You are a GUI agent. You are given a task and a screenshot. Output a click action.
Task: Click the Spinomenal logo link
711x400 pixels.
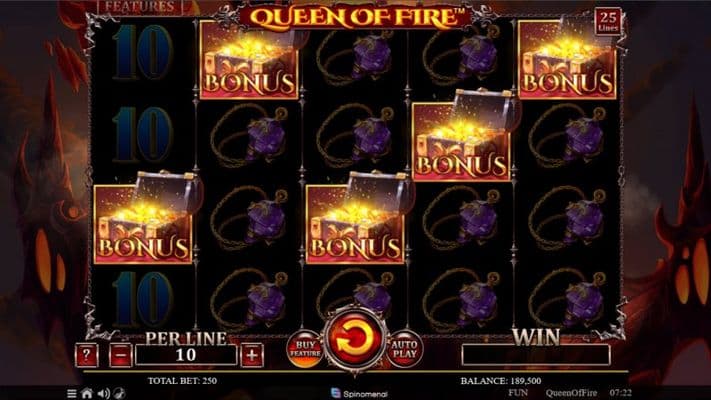click(359, 393)
